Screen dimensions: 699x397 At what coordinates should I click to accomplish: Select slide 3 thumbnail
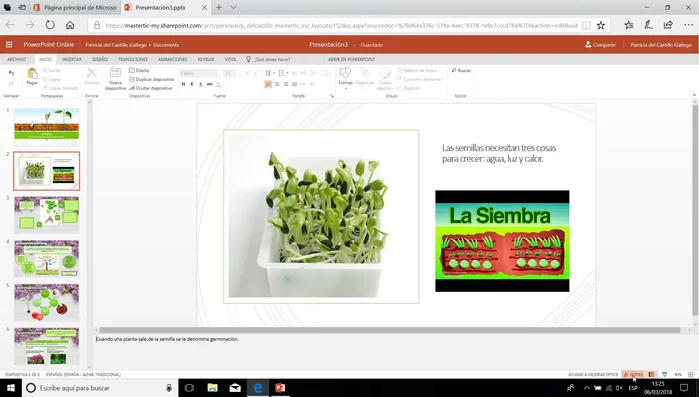46,214
